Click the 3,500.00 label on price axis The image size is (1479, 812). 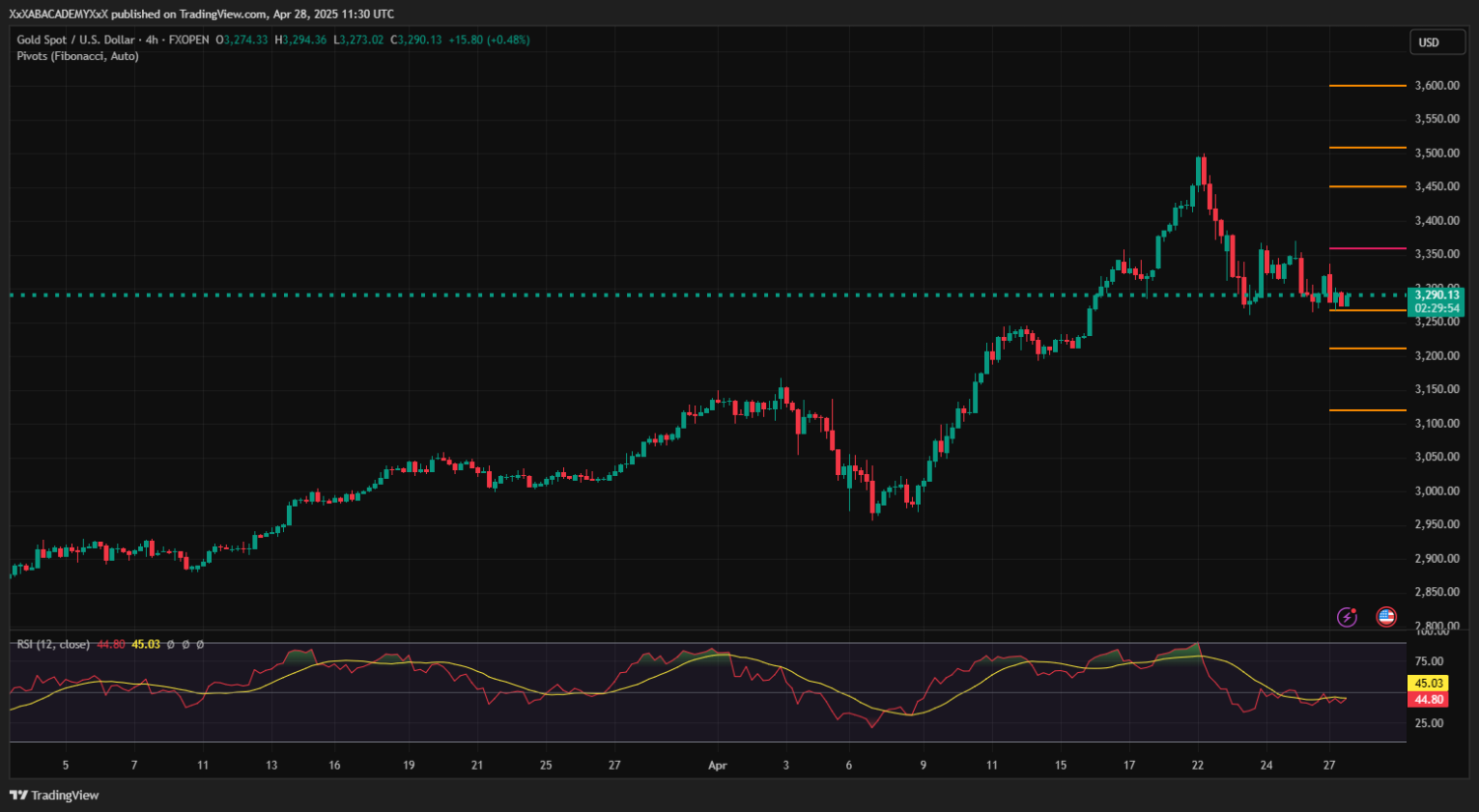click(x=1437, y=153)
